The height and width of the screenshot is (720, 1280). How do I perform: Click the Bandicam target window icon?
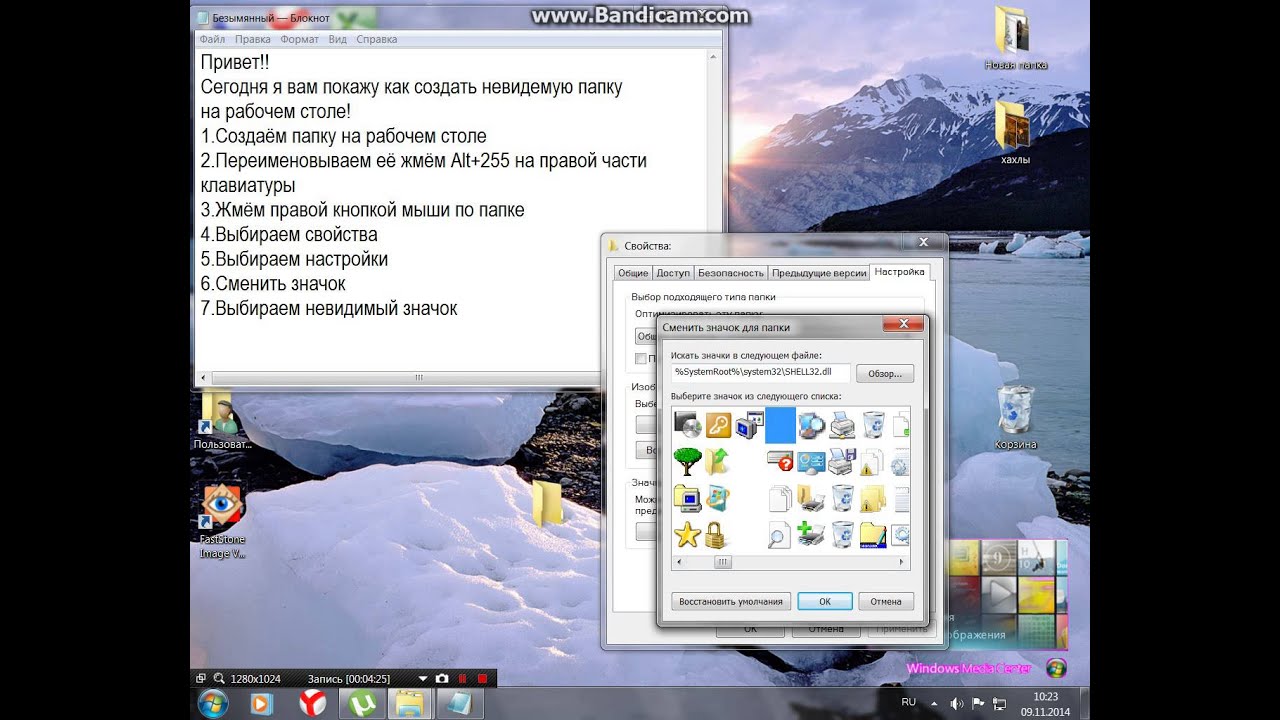tap(201, 678)
